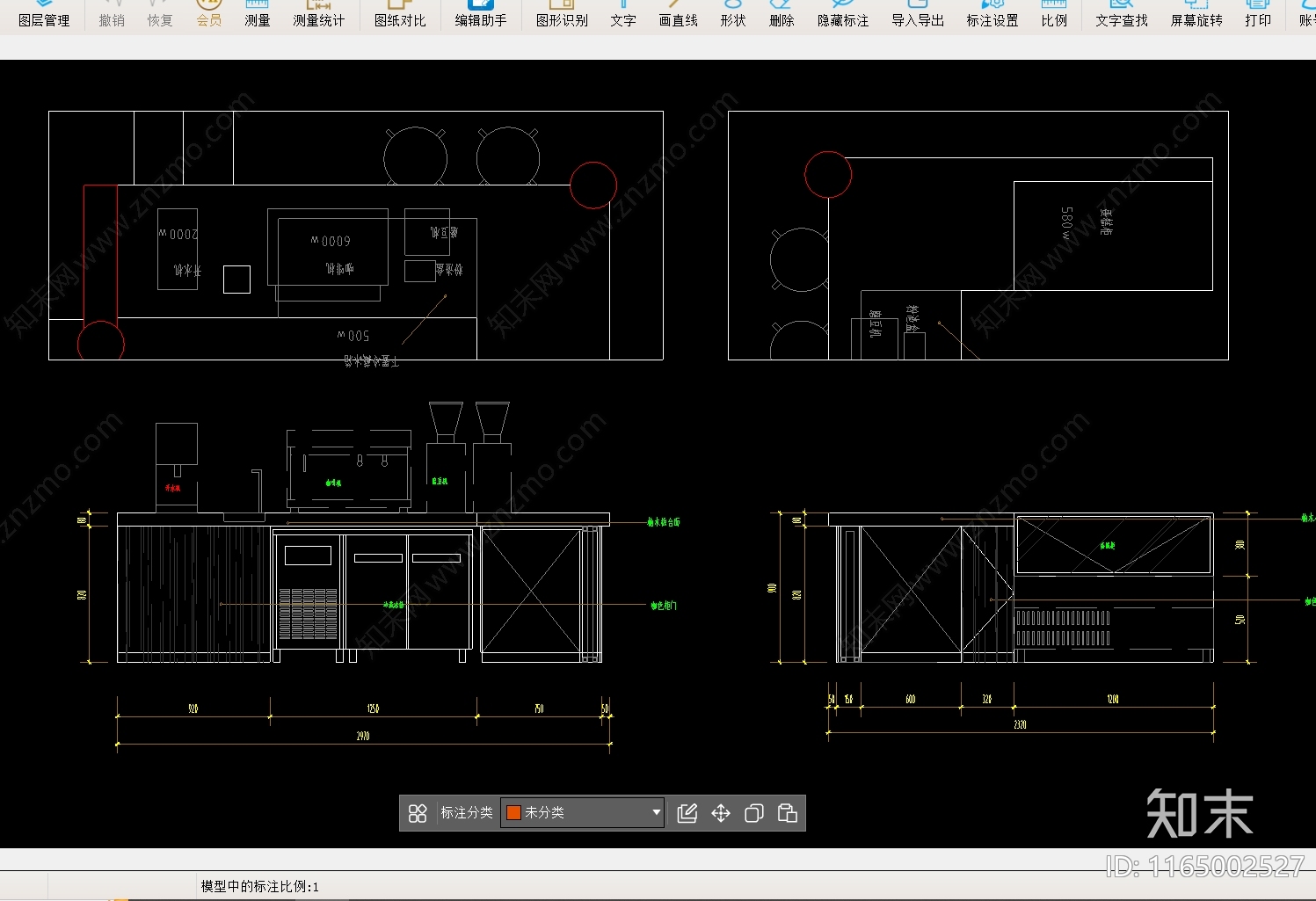Click the 撤销 undo tool
The height and width of the screenshot is (901, 1316).
pyautogui.click(x=112, y=15)
